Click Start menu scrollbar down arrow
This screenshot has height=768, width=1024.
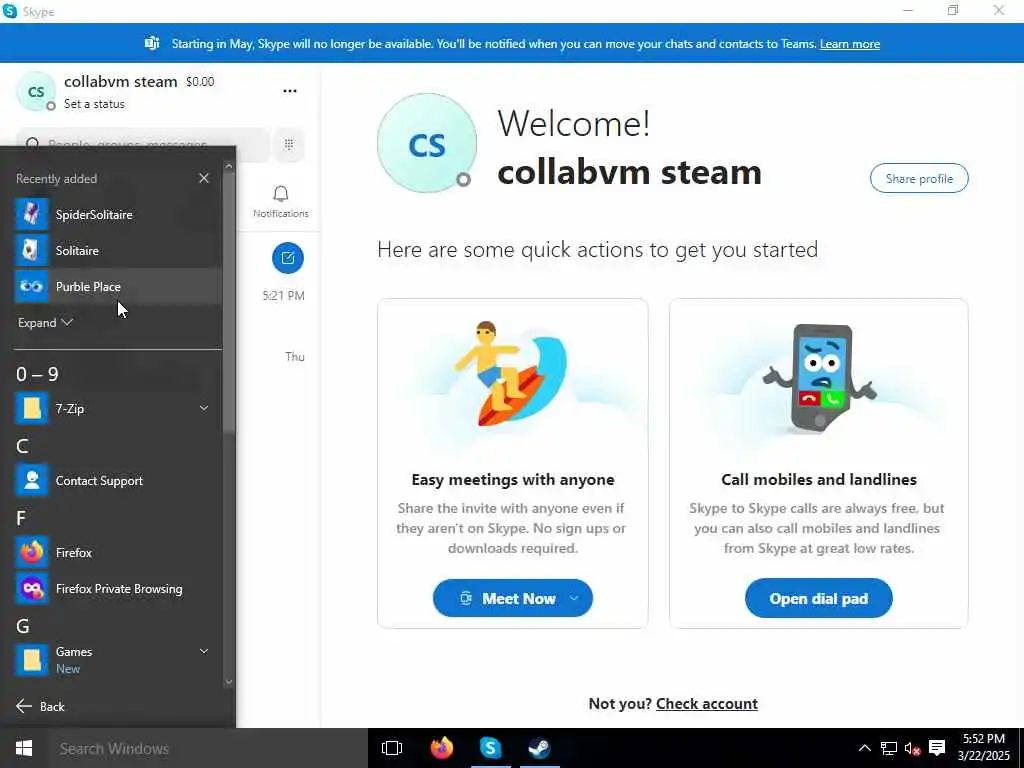tap(229, 682)
